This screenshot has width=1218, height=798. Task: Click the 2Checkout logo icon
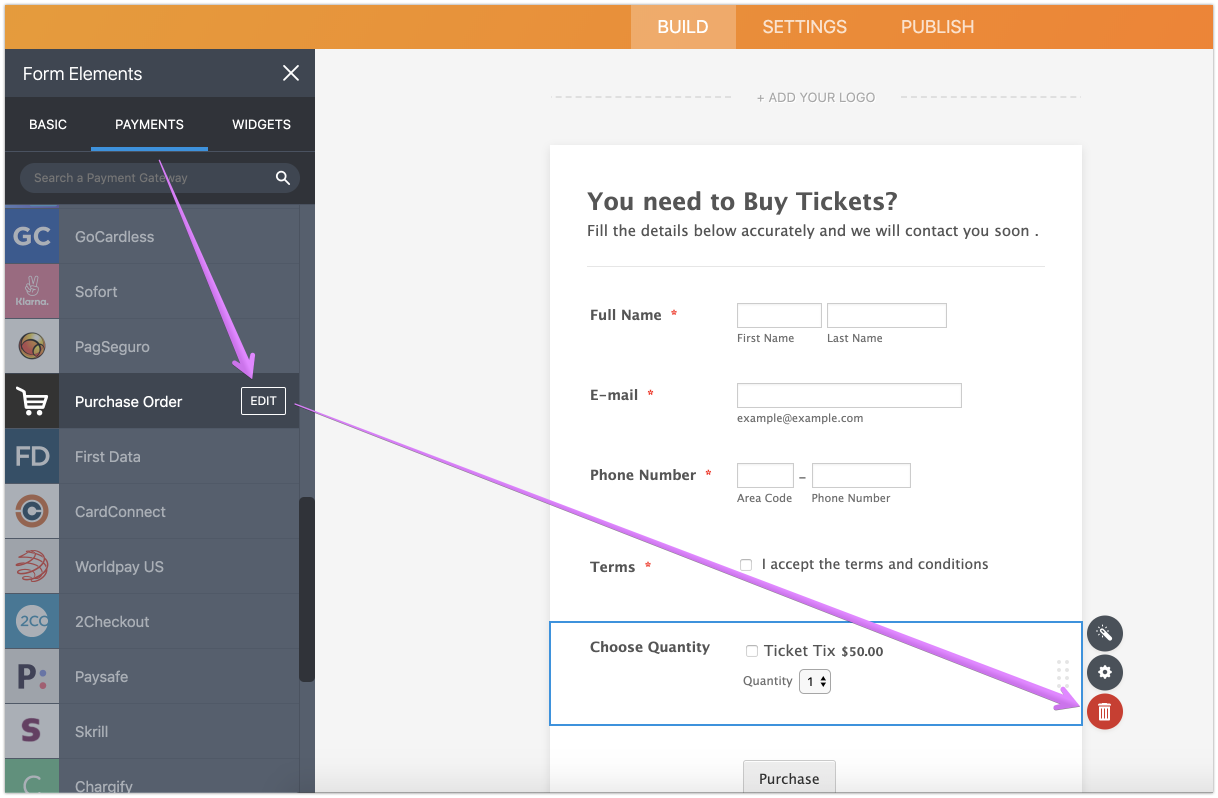pyautogui.click(x=32, y=622)
